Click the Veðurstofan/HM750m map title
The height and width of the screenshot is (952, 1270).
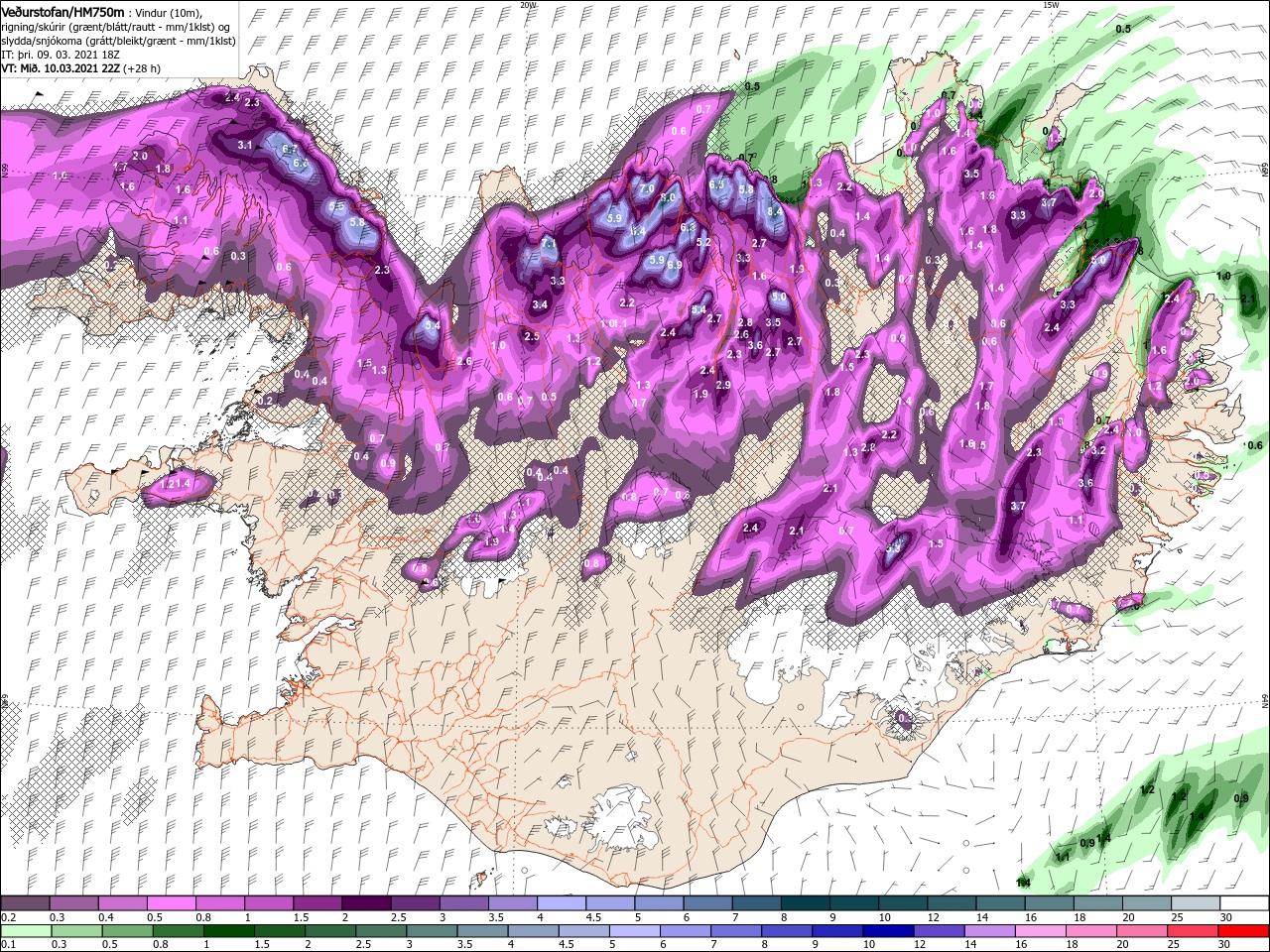point(63,11)
